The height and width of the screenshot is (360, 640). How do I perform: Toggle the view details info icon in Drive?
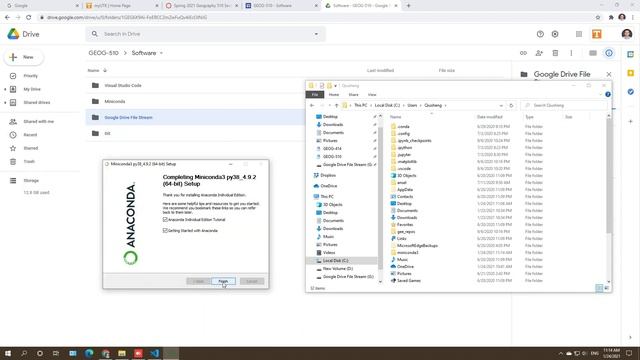click(x=609, y=53)
